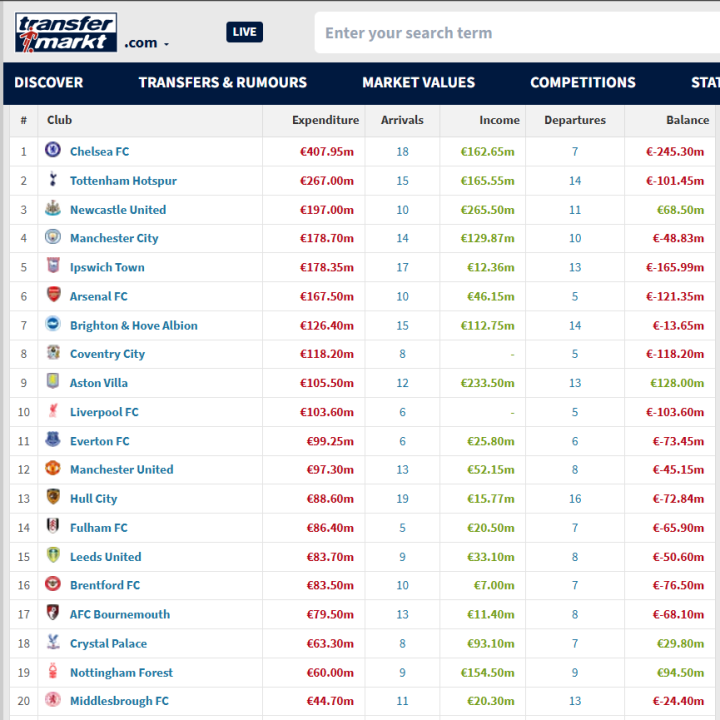Click the Aston Villa crest icon
Viewport: 720px width, 720px height.
53,381
